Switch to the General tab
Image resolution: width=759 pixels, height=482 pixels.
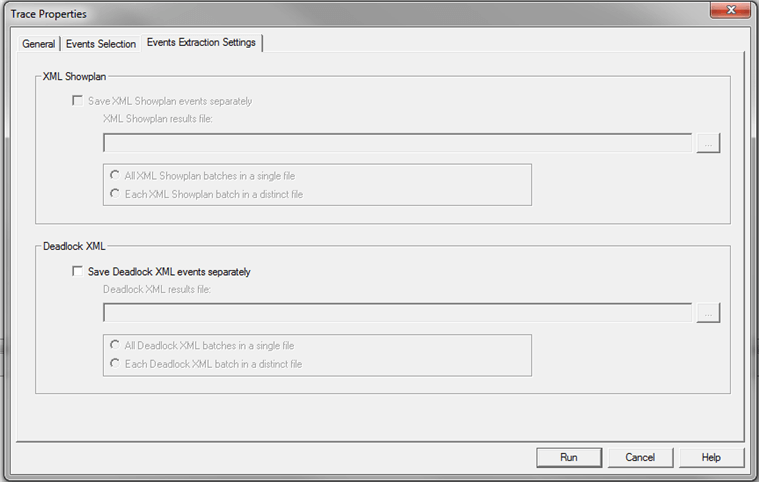pyautogui.click(x=38, y=44)
